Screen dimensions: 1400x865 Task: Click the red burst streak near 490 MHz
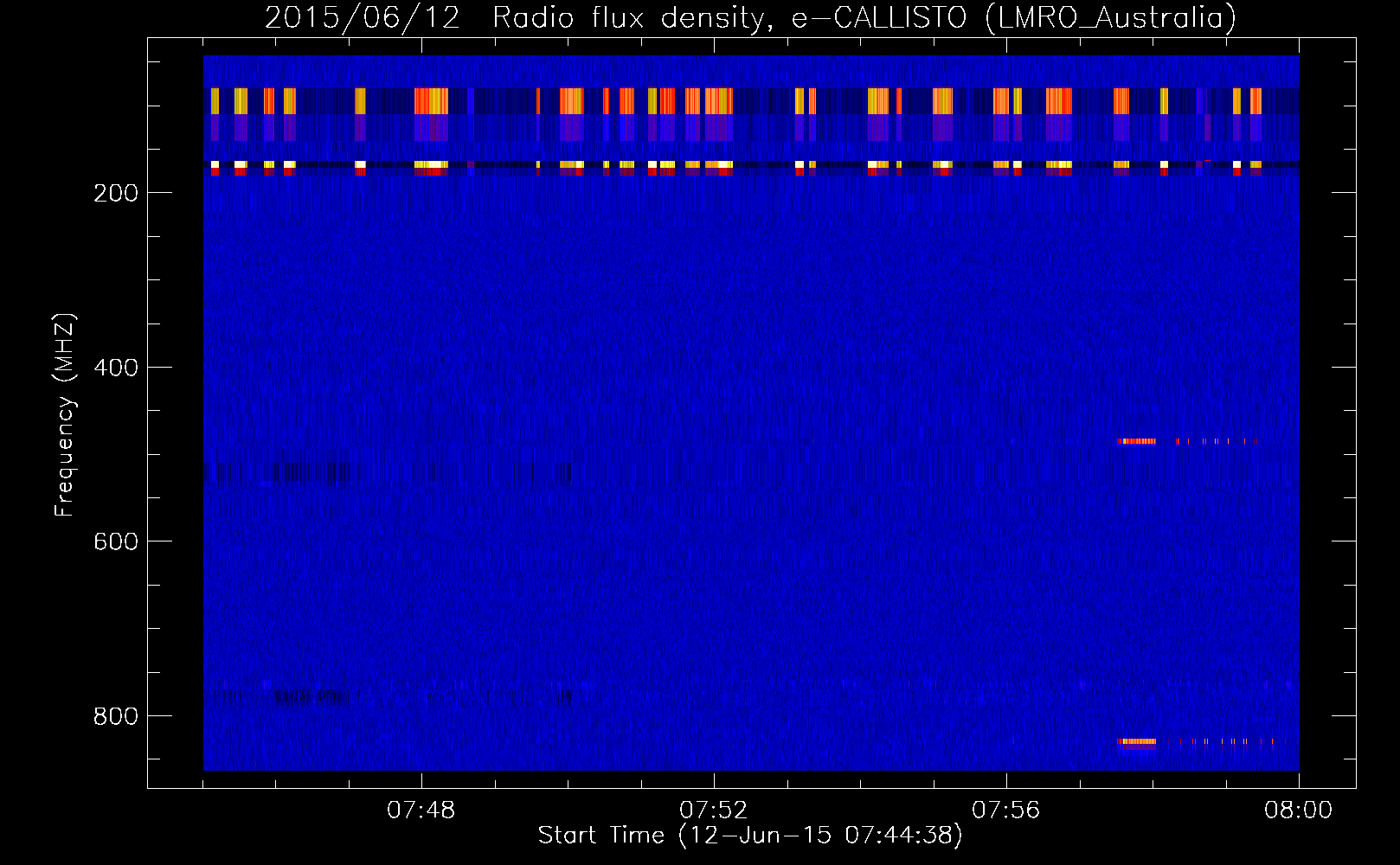(1137, 441)
